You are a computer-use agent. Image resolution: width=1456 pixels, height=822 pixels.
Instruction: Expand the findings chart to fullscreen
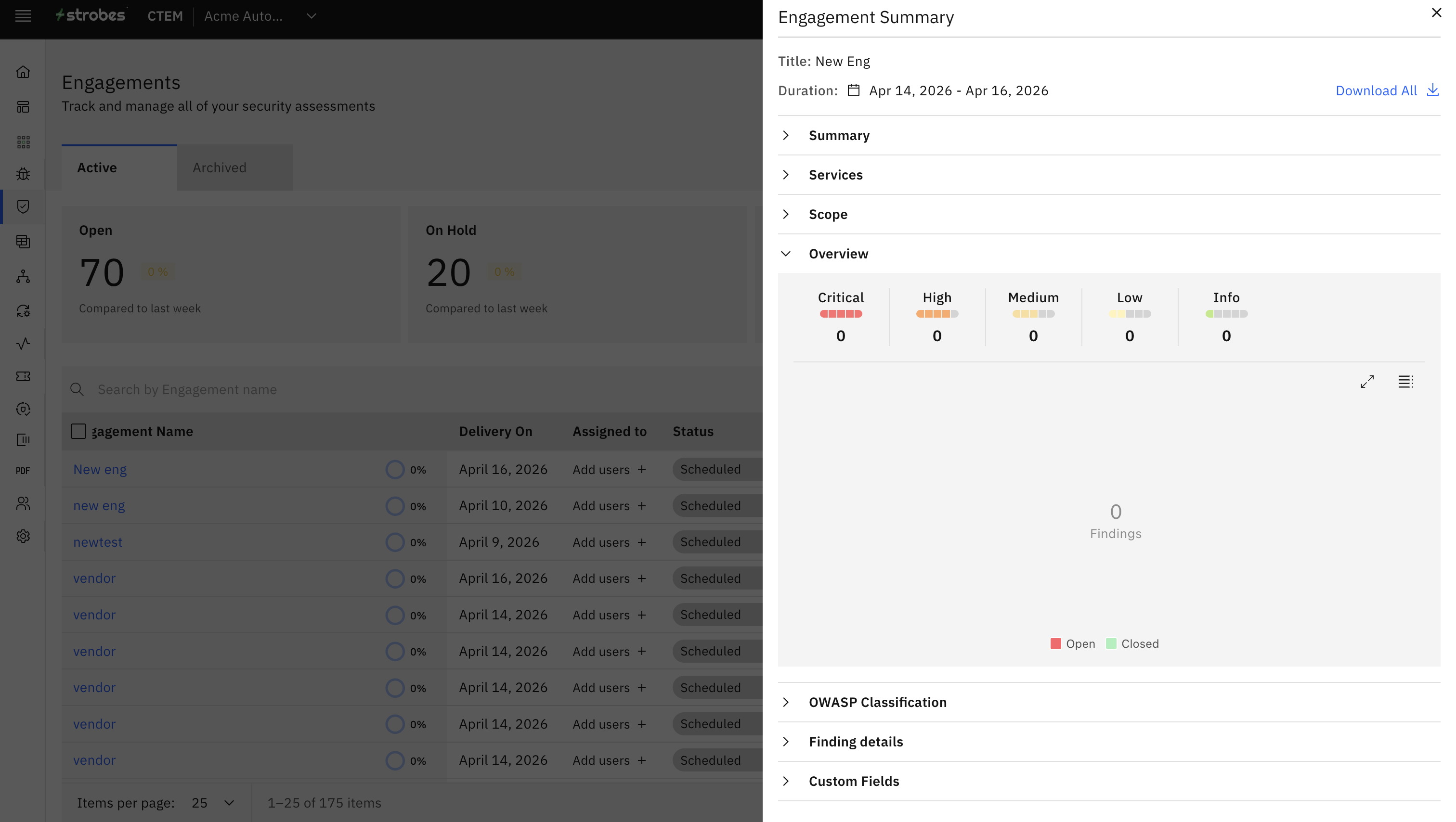pyautogui.click(x=1367, y=382)
